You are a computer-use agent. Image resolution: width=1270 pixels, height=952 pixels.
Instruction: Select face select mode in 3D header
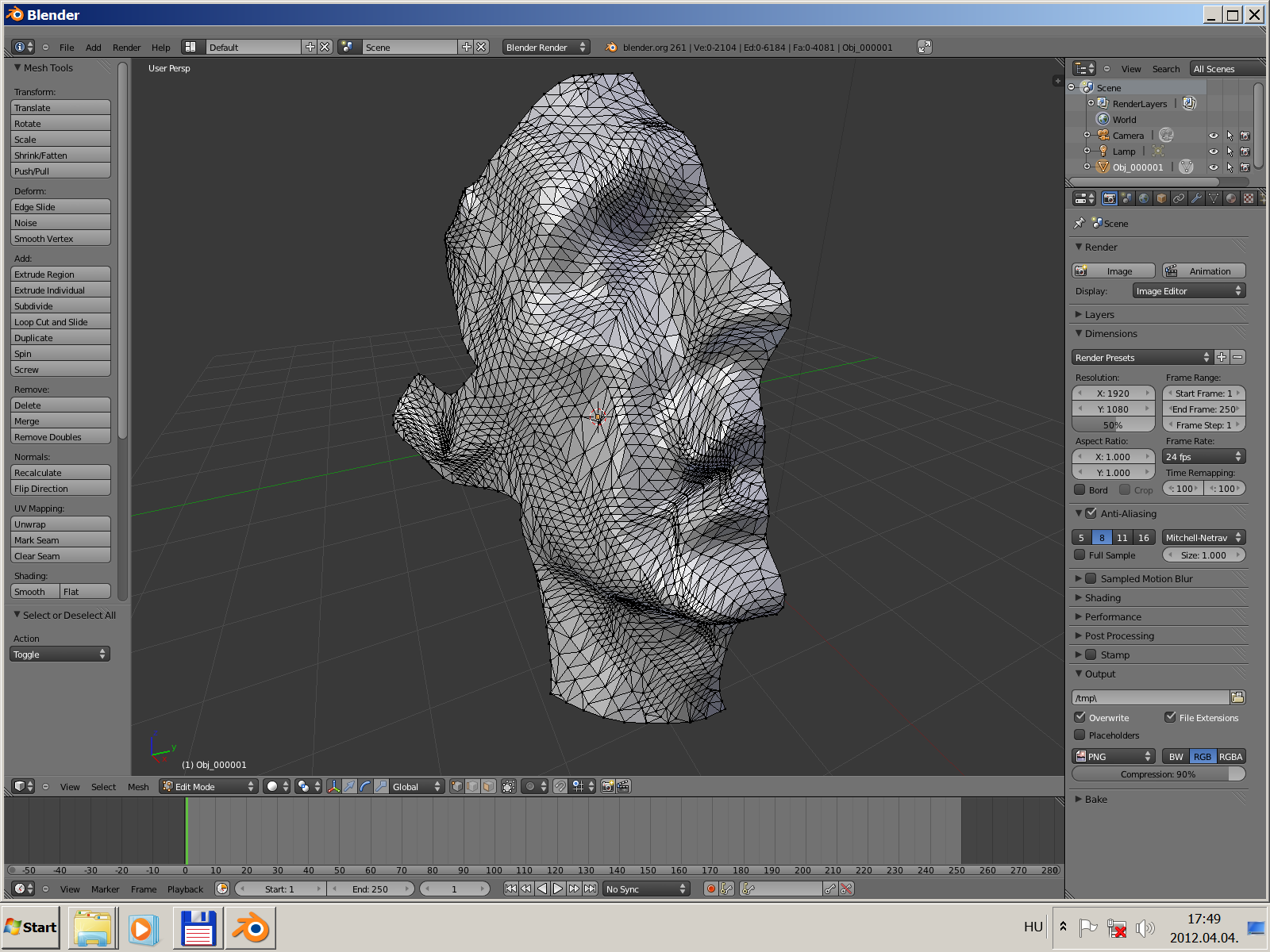click(x=488, y=786)
